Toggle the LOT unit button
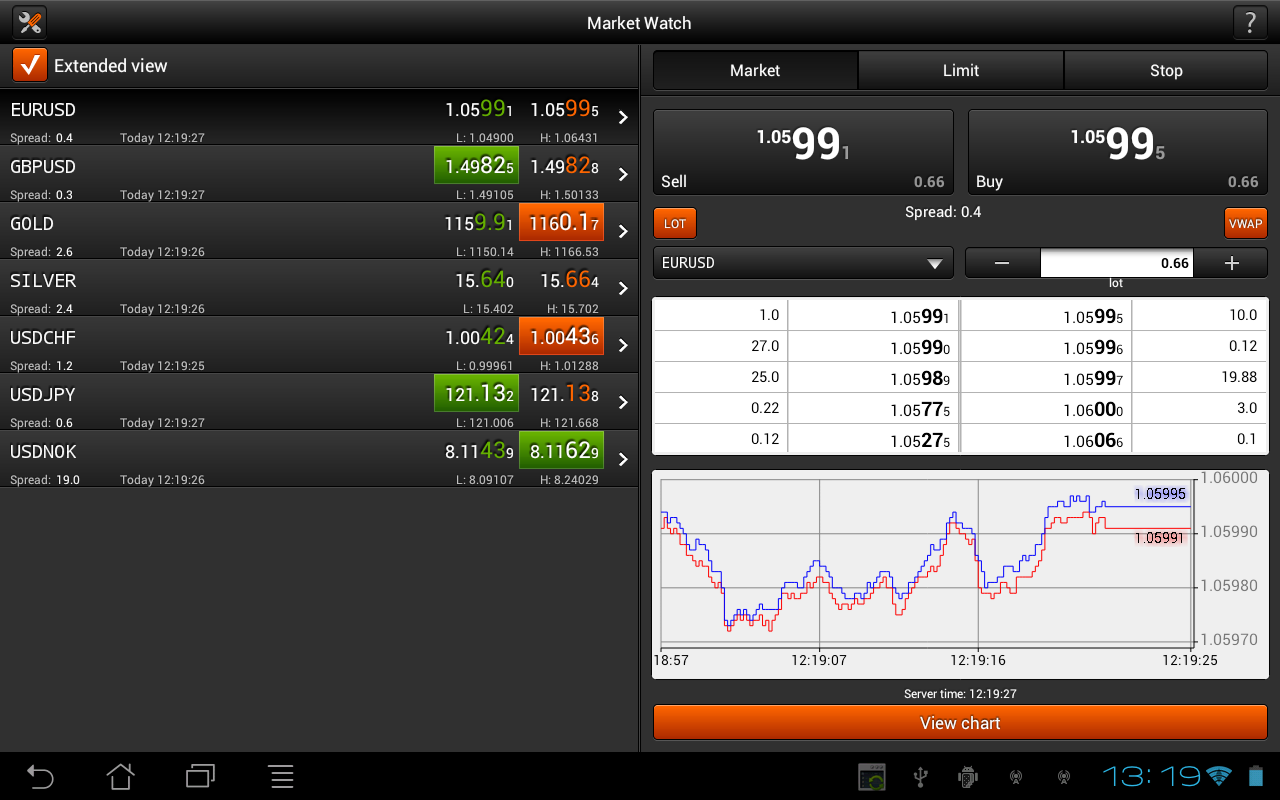Screen dimensions: 1280x800 (x=675, y=223)
